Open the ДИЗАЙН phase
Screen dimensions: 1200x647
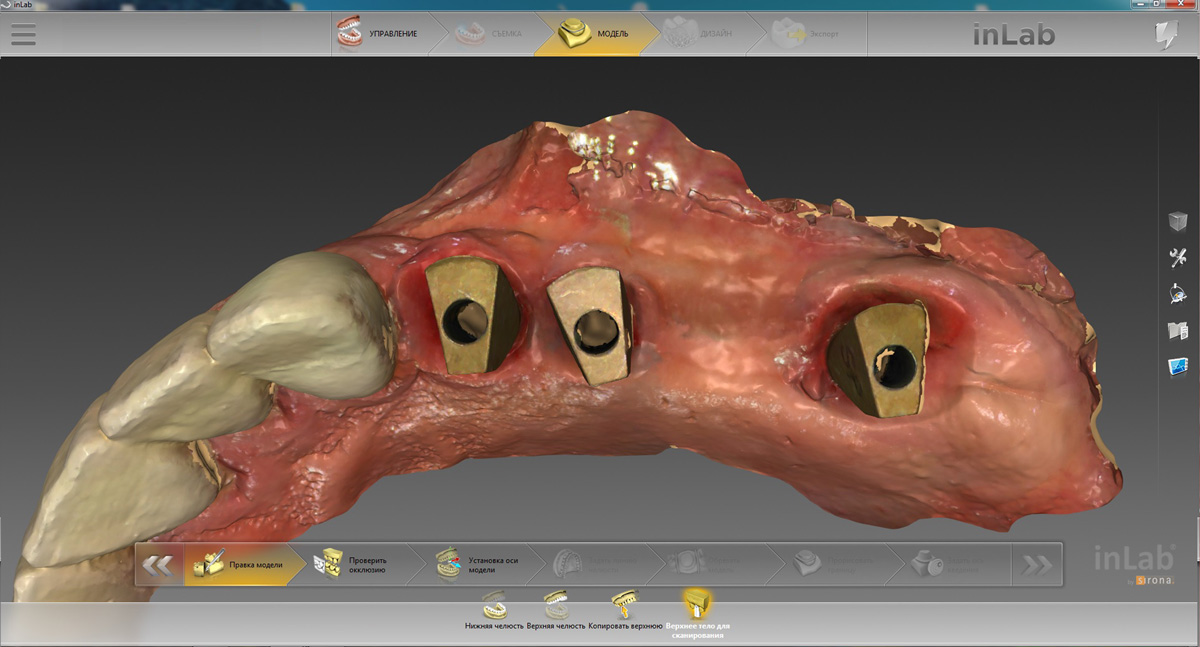[700, 34]
